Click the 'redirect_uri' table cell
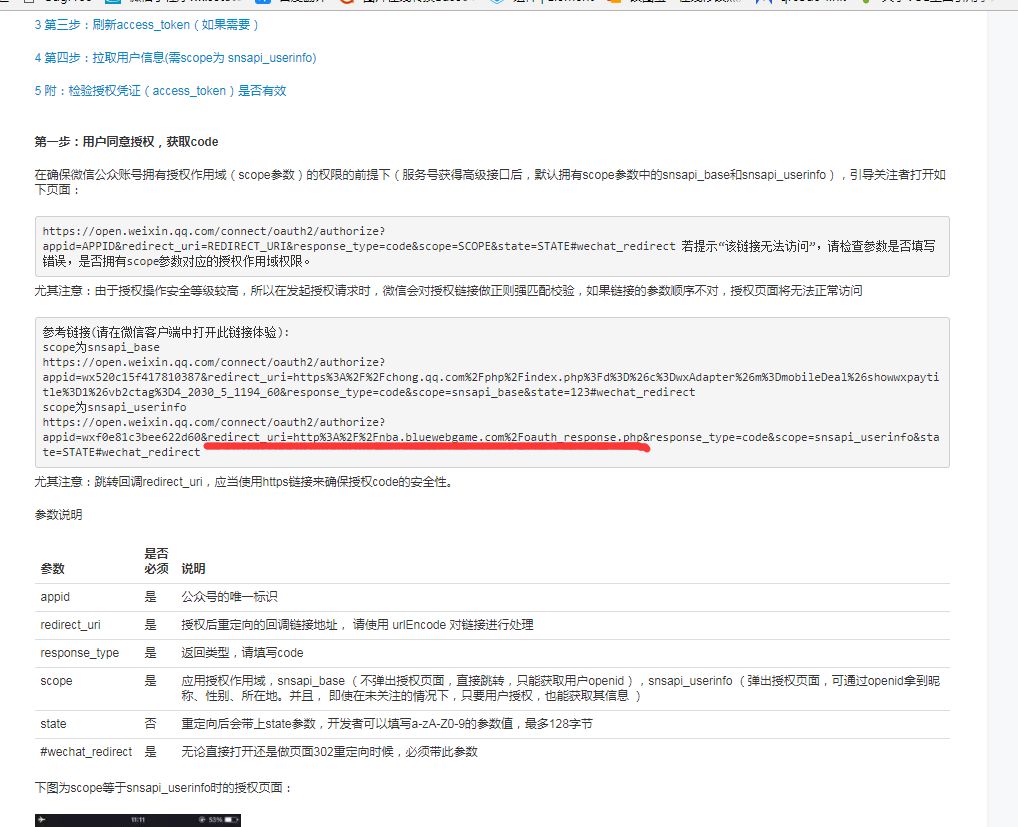The image size is (1018, 827). click(71, 624)
